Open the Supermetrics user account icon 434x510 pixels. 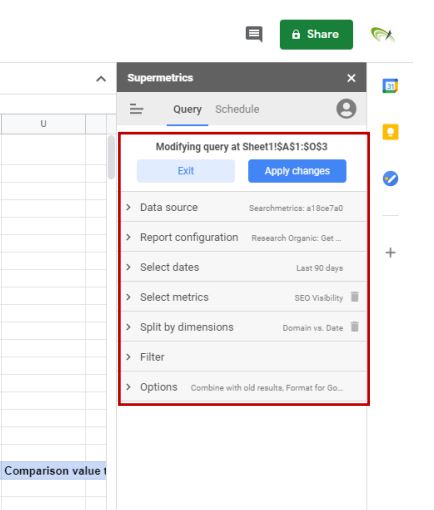tap(346, 109)
